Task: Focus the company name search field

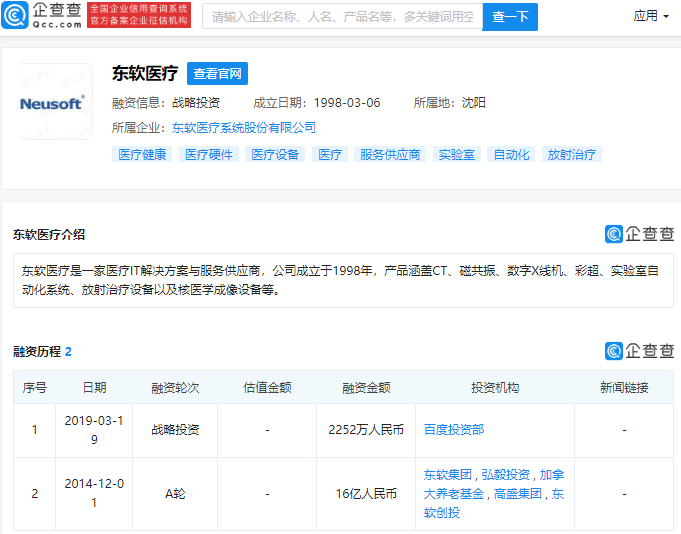Action: (342, 17)
